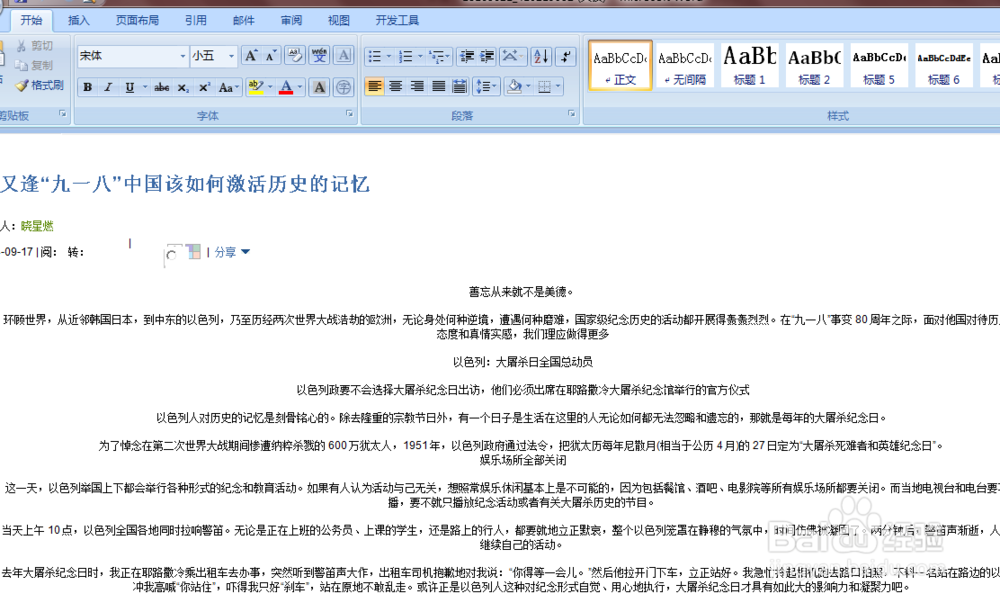
Task: Select the Sort icon in Paragraph group
Action: click(x=540, y=57)
